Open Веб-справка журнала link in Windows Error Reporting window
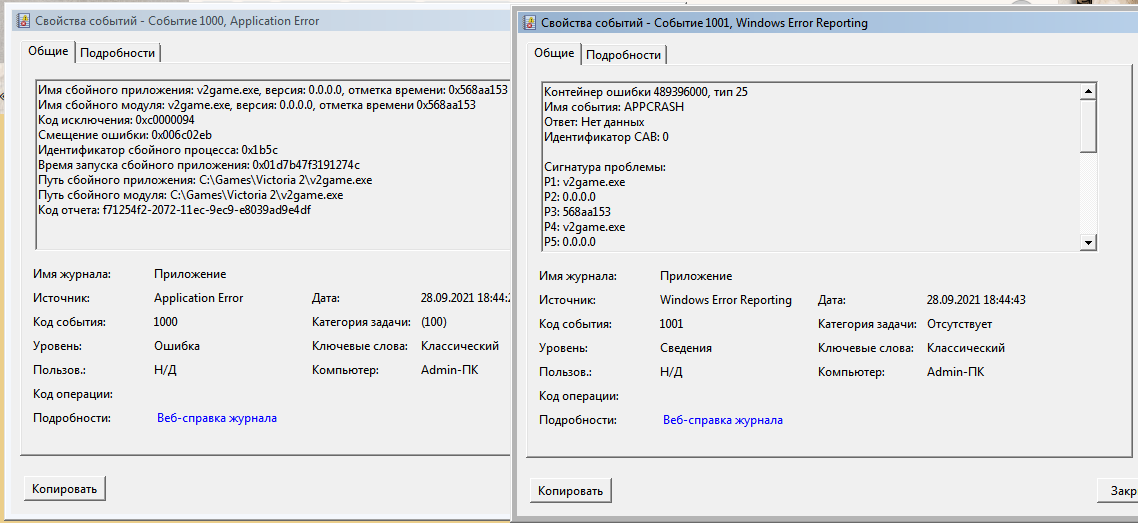This screenshot has height=523, width=1138. [723, 420]
